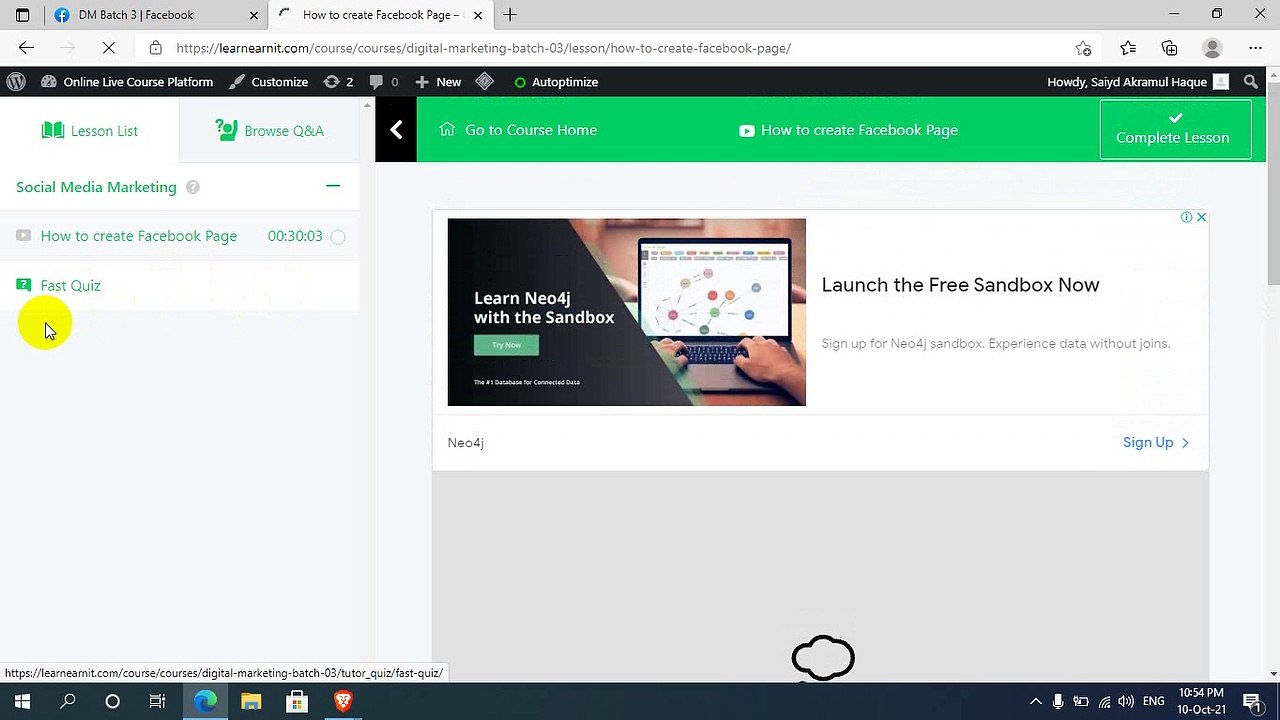Click the Complete Lesson button
This screenshot has width=1280, height=720.
[1175, 129]
